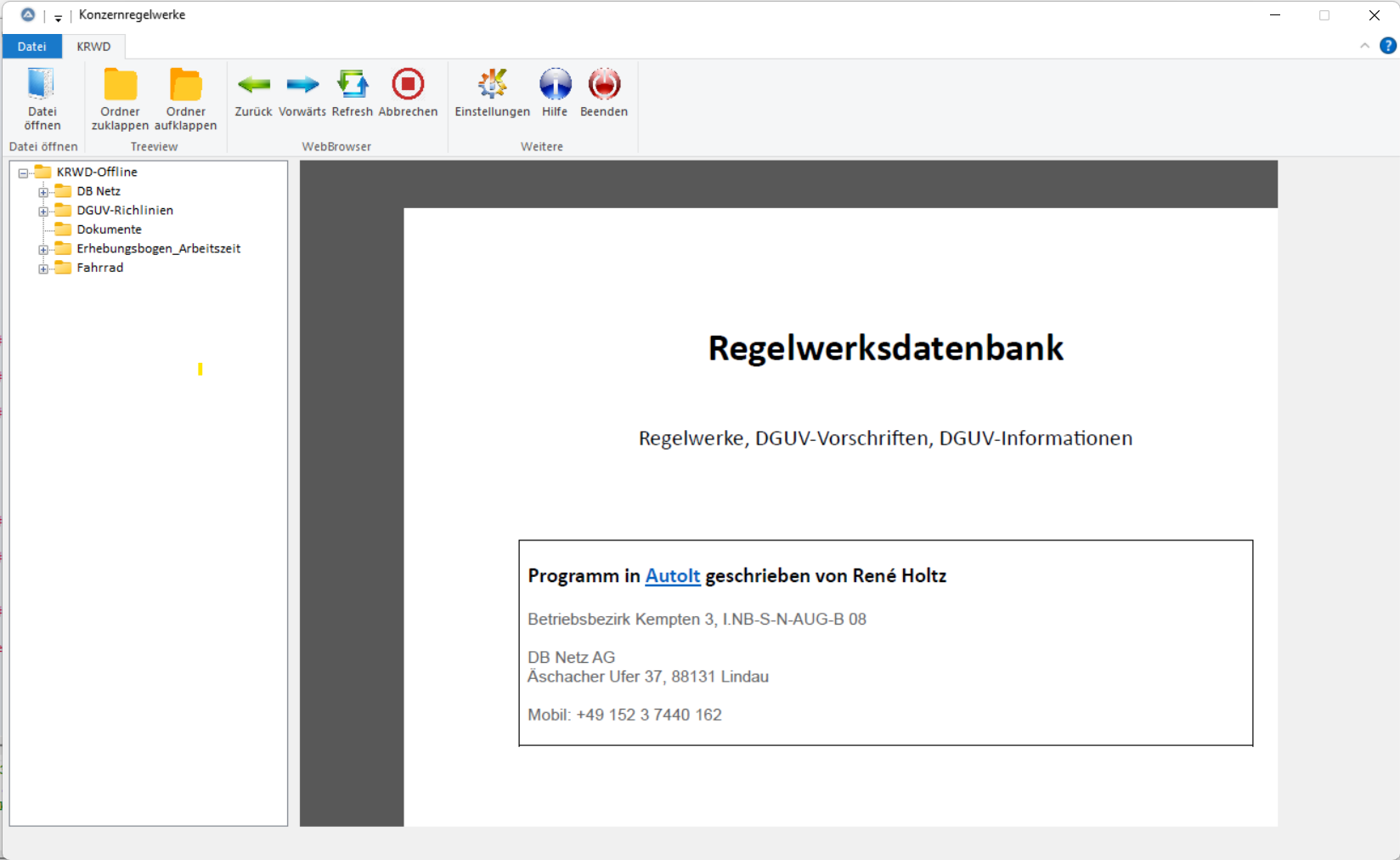1400x860 pixels.
Task: Go back with the Zurück arrow
Action: point(253,84)
